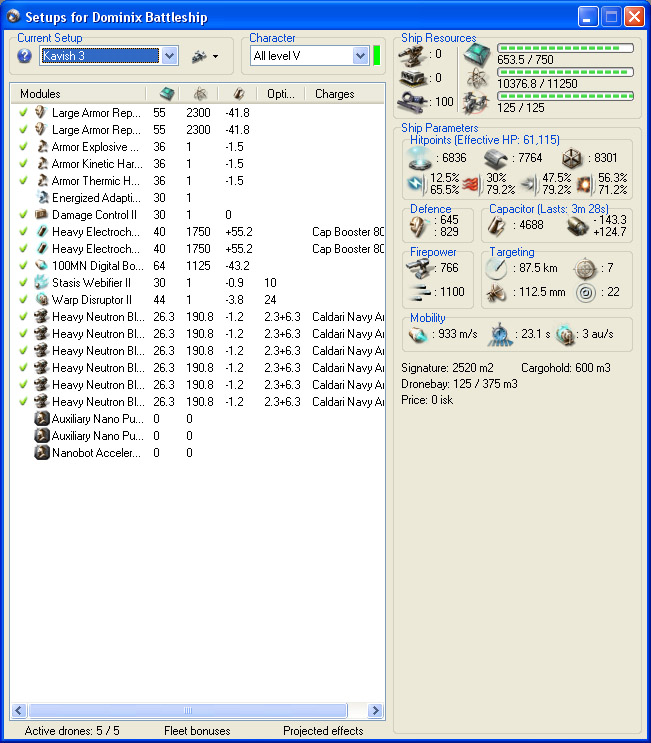Open the Active drones: 5 / 5 link
Image resolution: width=651 pixels, height=743 pixels.
(x=72, y=731)
